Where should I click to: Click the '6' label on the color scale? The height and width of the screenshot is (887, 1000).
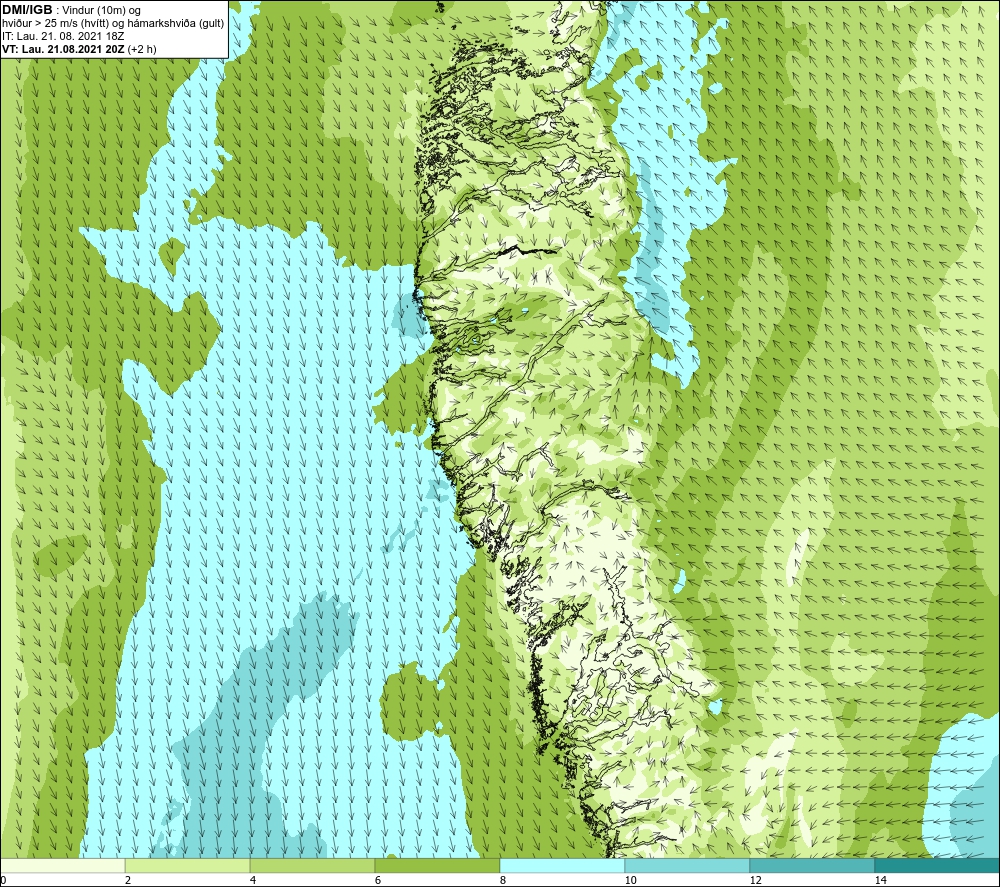pyautogui.click(x=378, y=880)
